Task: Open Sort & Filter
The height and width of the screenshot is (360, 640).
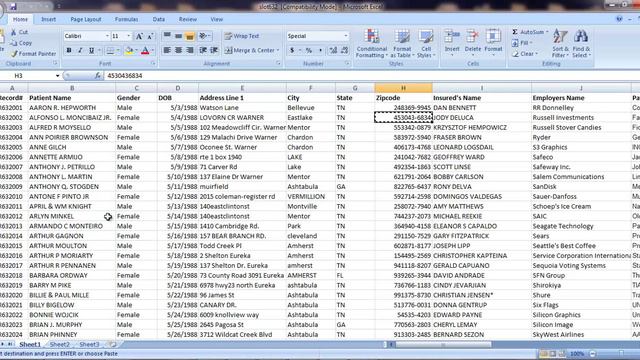Action: 560,43
